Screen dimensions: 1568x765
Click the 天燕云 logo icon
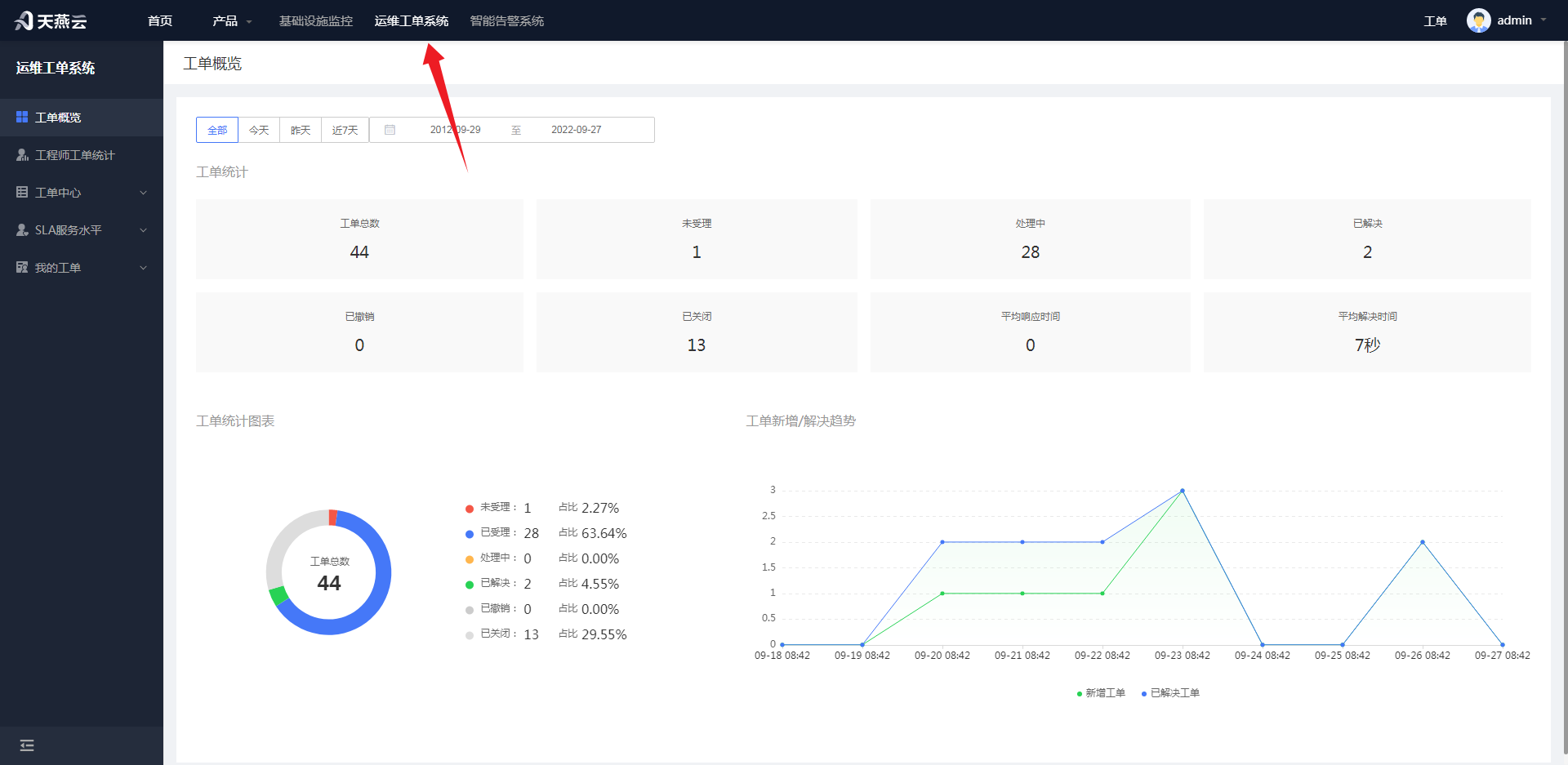(x=24, y=20)
